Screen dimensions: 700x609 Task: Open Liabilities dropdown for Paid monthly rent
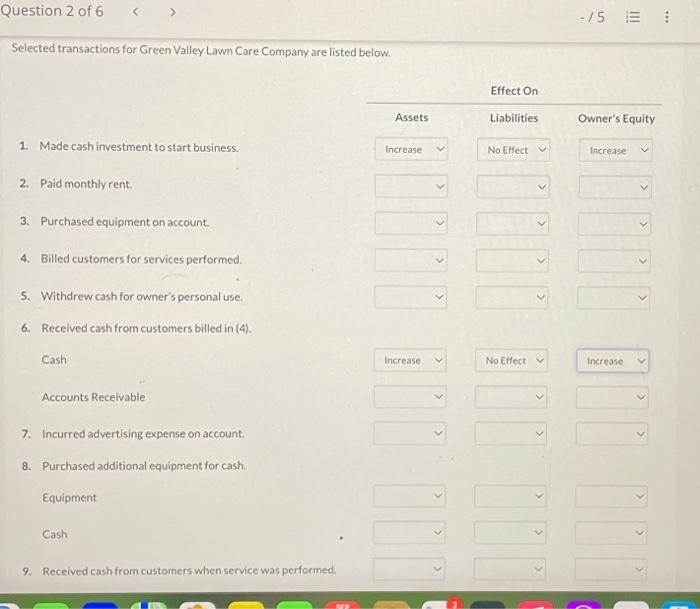(512, 187)
